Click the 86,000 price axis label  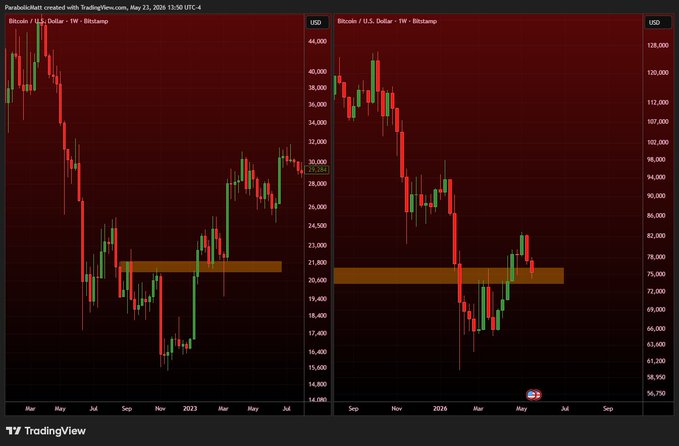tap(656, 216)
